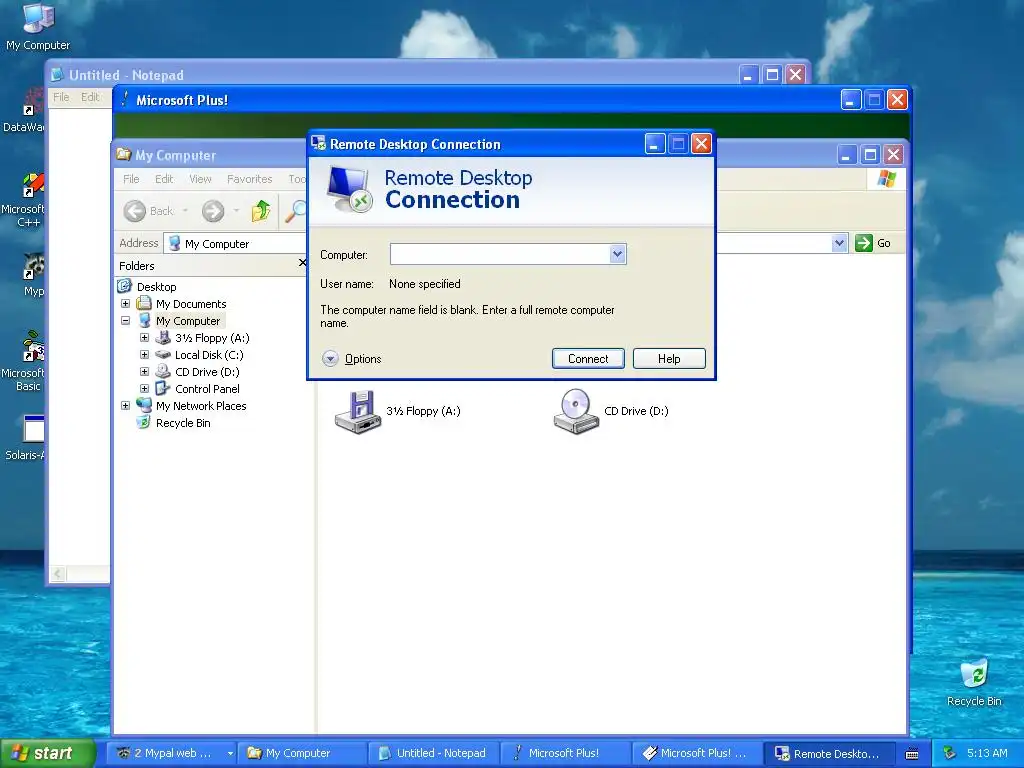Open the Computer name dropdown
1024x768 pixels.
617,254
